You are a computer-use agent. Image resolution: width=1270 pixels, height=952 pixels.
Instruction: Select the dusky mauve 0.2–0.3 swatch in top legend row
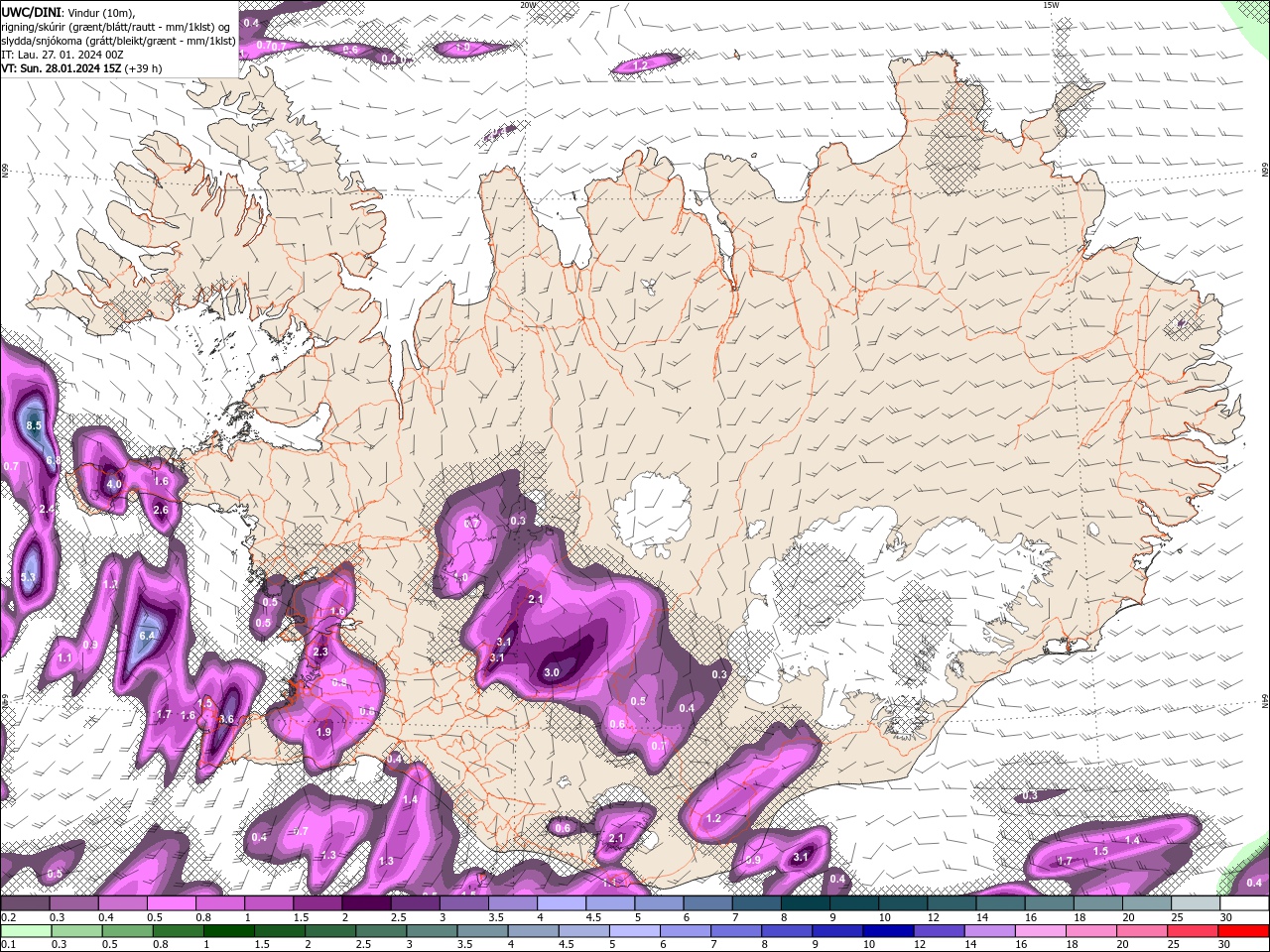tap(25, 903)
